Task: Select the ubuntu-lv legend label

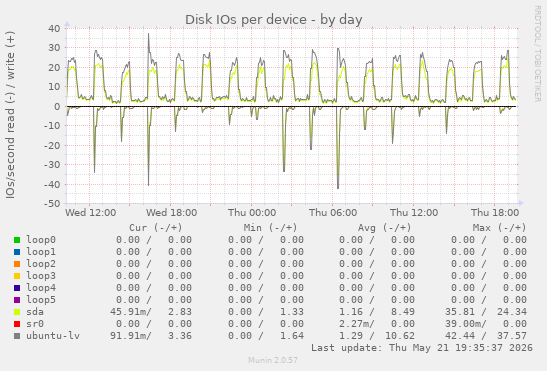Action: tap(53, 336)
